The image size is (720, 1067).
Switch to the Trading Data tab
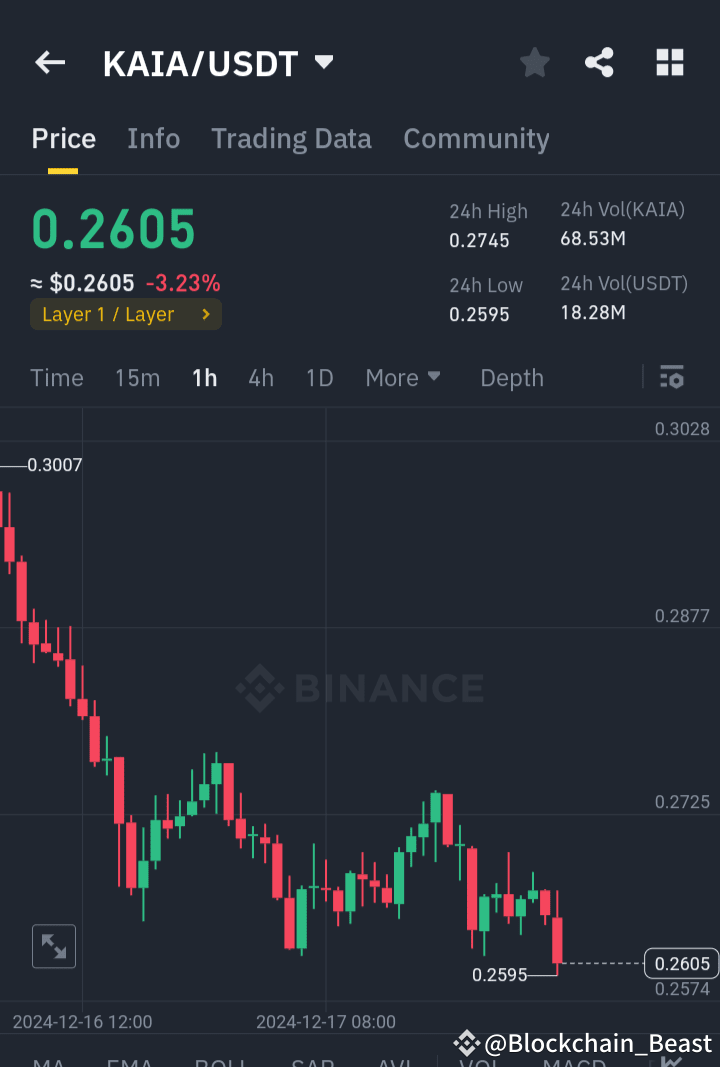291,138
